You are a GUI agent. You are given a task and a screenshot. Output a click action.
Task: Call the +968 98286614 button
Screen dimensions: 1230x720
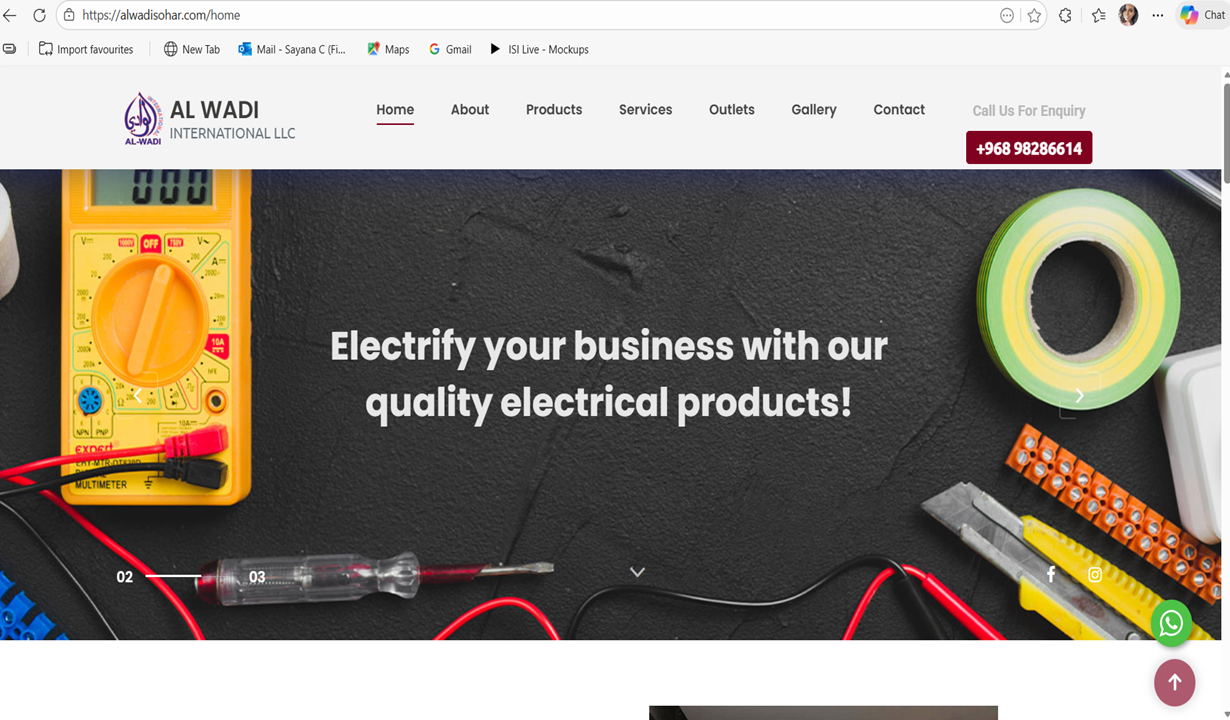point(1029,148)
